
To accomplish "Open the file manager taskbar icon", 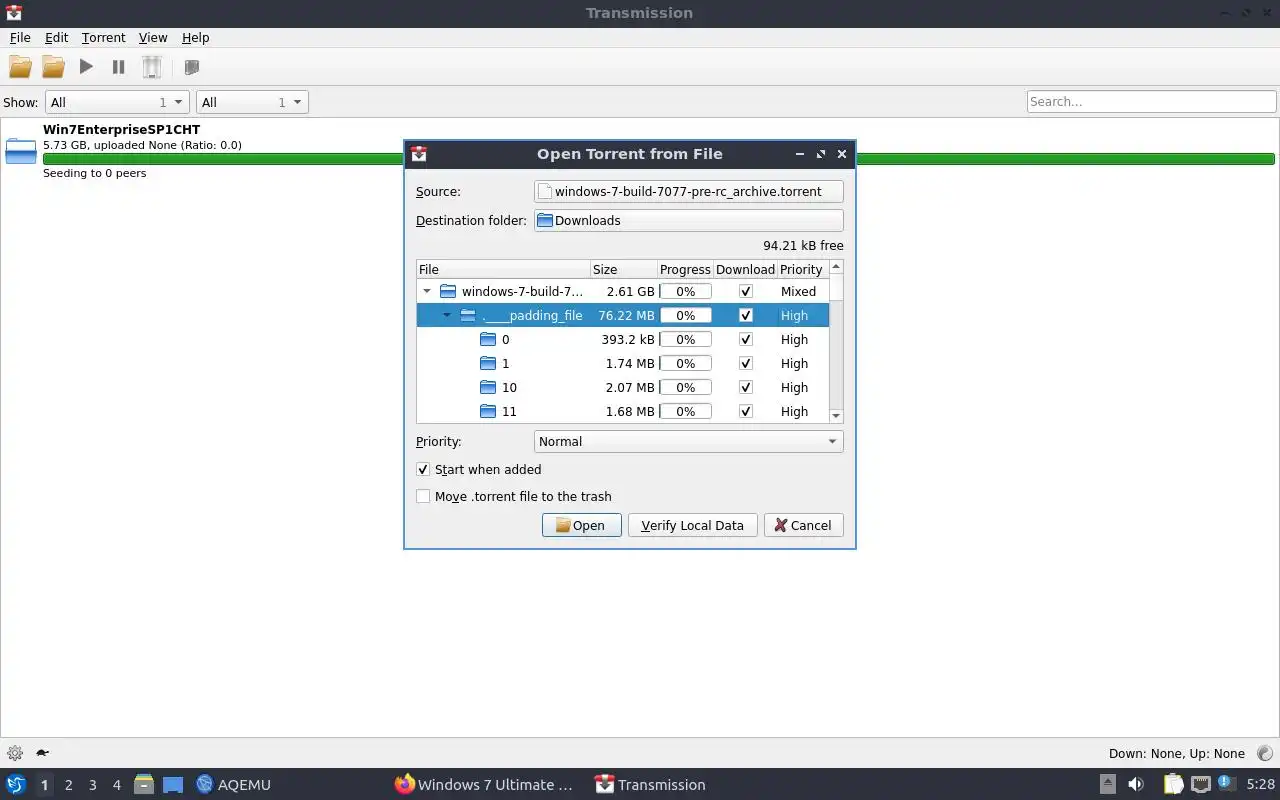I will 144,784.
